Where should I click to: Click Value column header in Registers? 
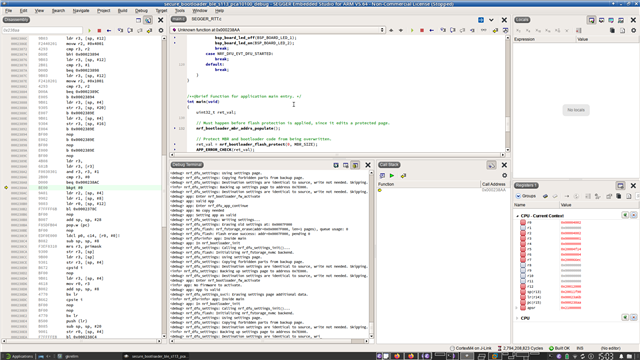click(x=599, y=205)
